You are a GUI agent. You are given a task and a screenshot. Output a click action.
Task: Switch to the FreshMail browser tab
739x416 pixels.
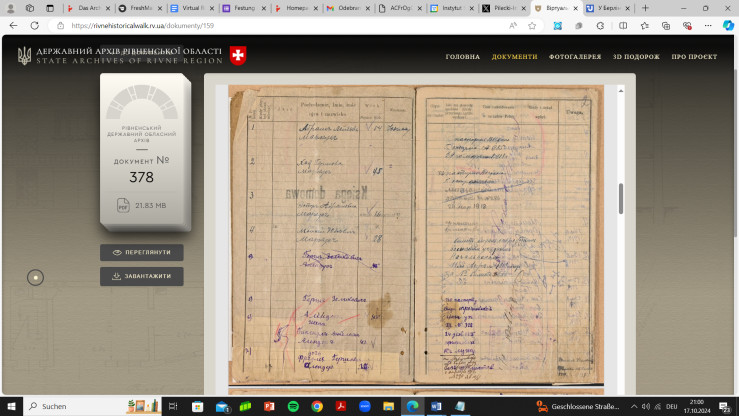tap(140, 8)
